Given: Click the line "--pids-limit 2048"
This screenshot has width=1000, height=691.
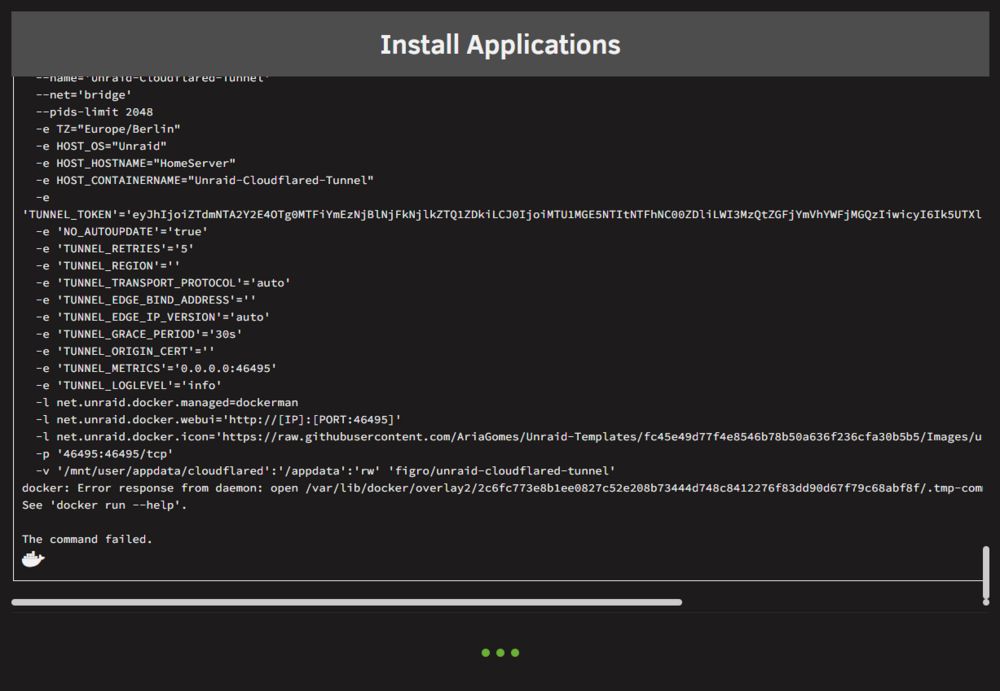Looking at the screenshot, I should click(94, 112).
